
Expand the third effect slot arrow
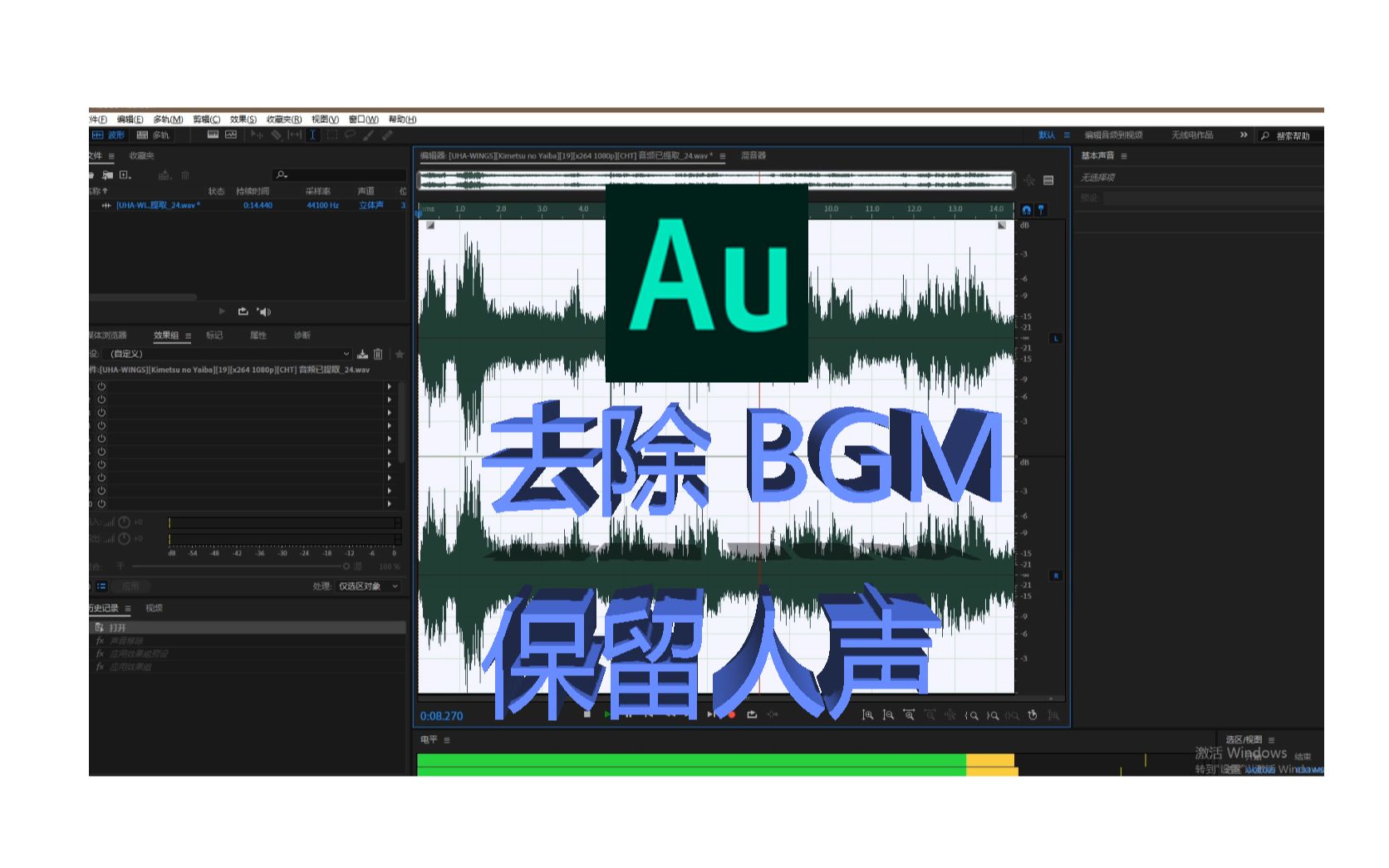[390, 413]
